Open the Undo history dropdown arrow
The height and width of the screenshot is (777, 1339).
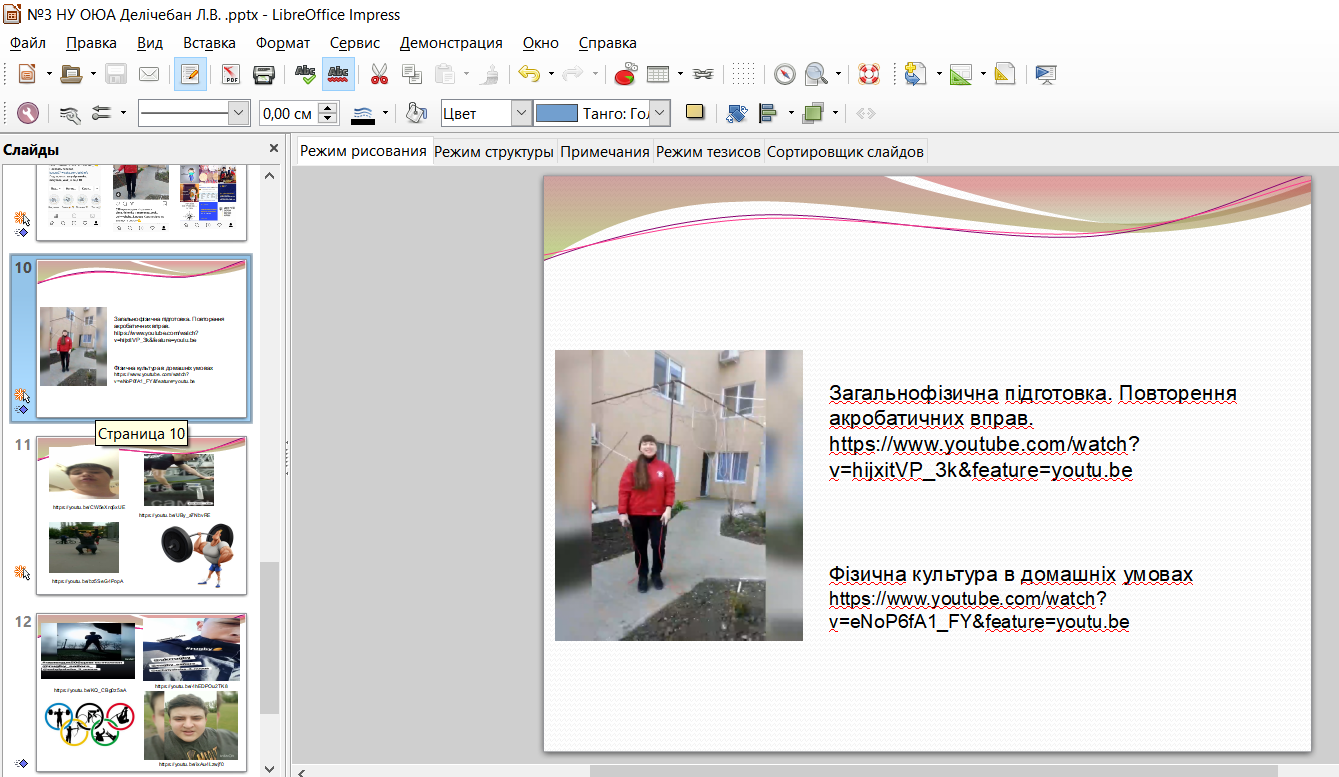click(x=550, y=74)
